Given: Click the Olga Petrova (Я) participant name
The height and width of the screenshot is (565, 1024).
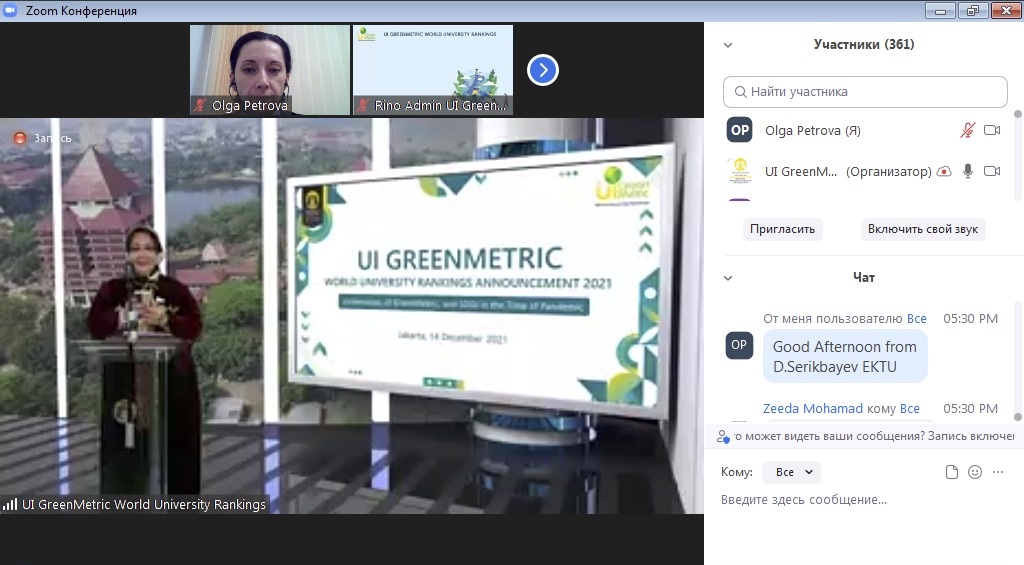Looking at the screenshot, I should (813, 131).
